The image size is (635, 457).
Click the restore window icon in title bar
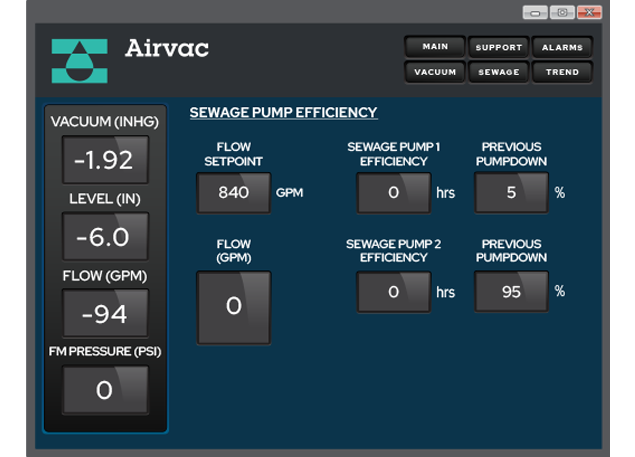(562, 12)
